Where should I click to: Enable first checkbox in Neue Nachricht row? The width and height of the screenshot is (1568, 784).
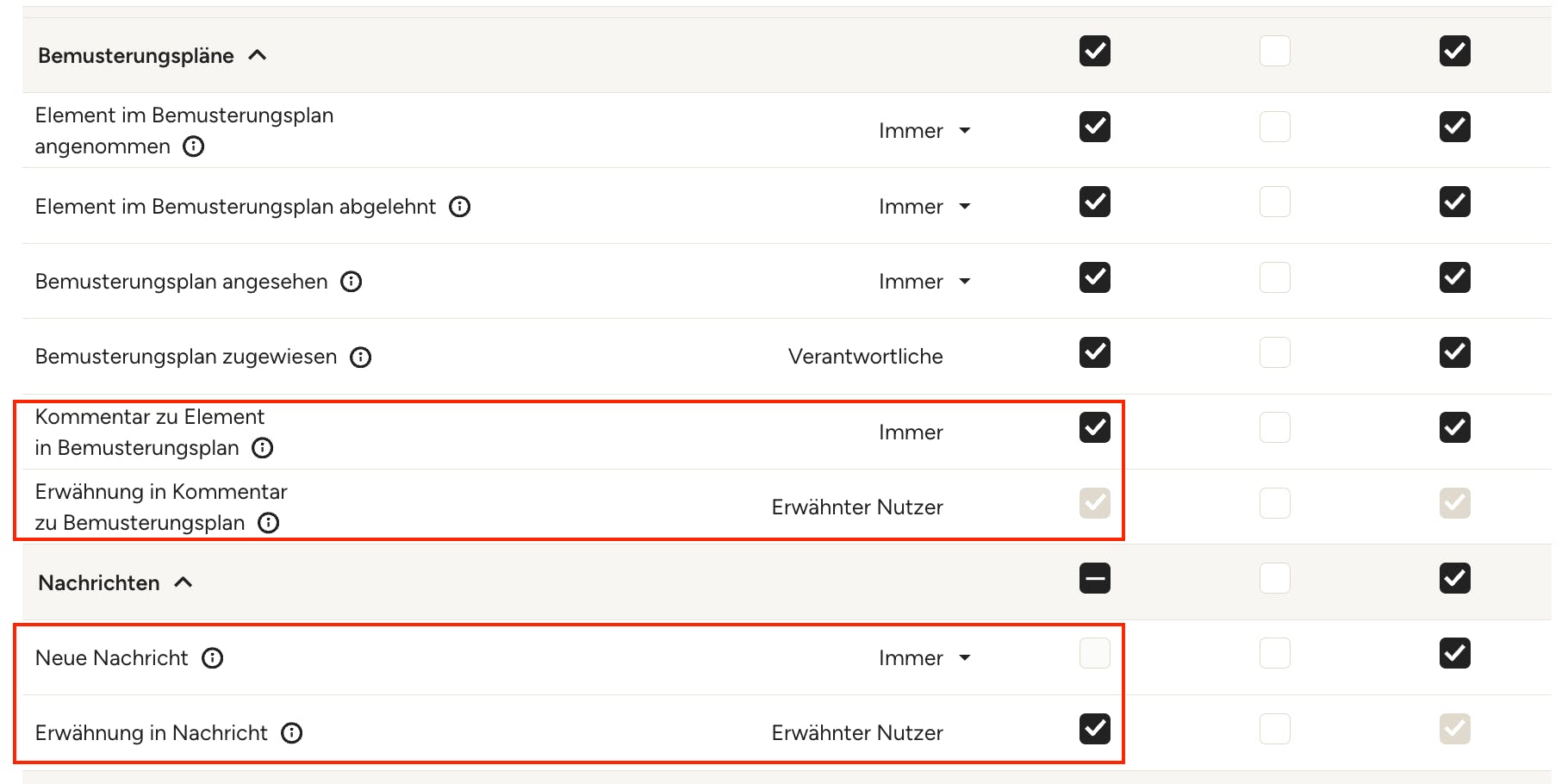1095,653
